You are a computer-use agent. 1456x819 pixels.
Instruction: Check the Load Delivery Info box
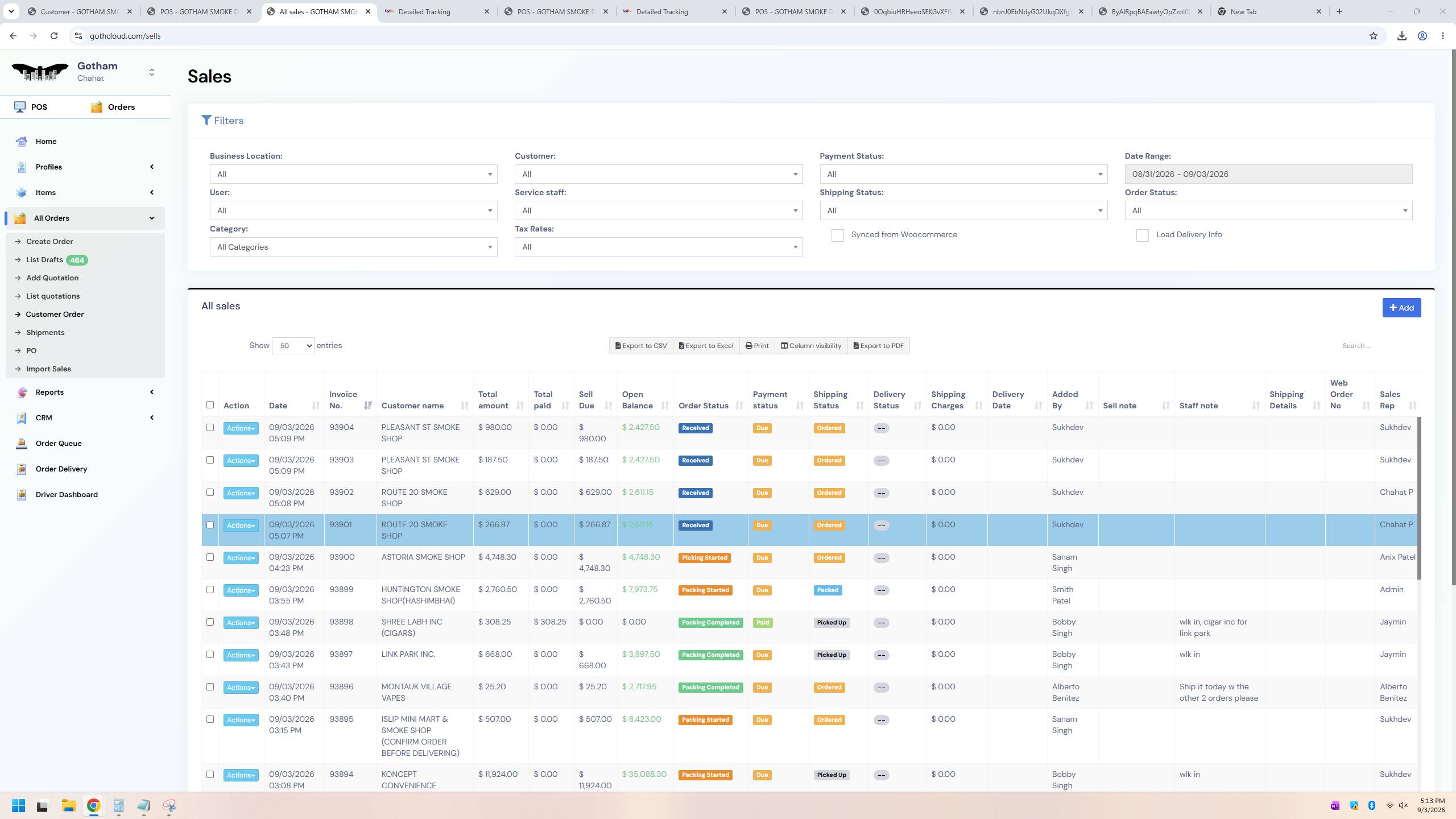coord(1142,235)
